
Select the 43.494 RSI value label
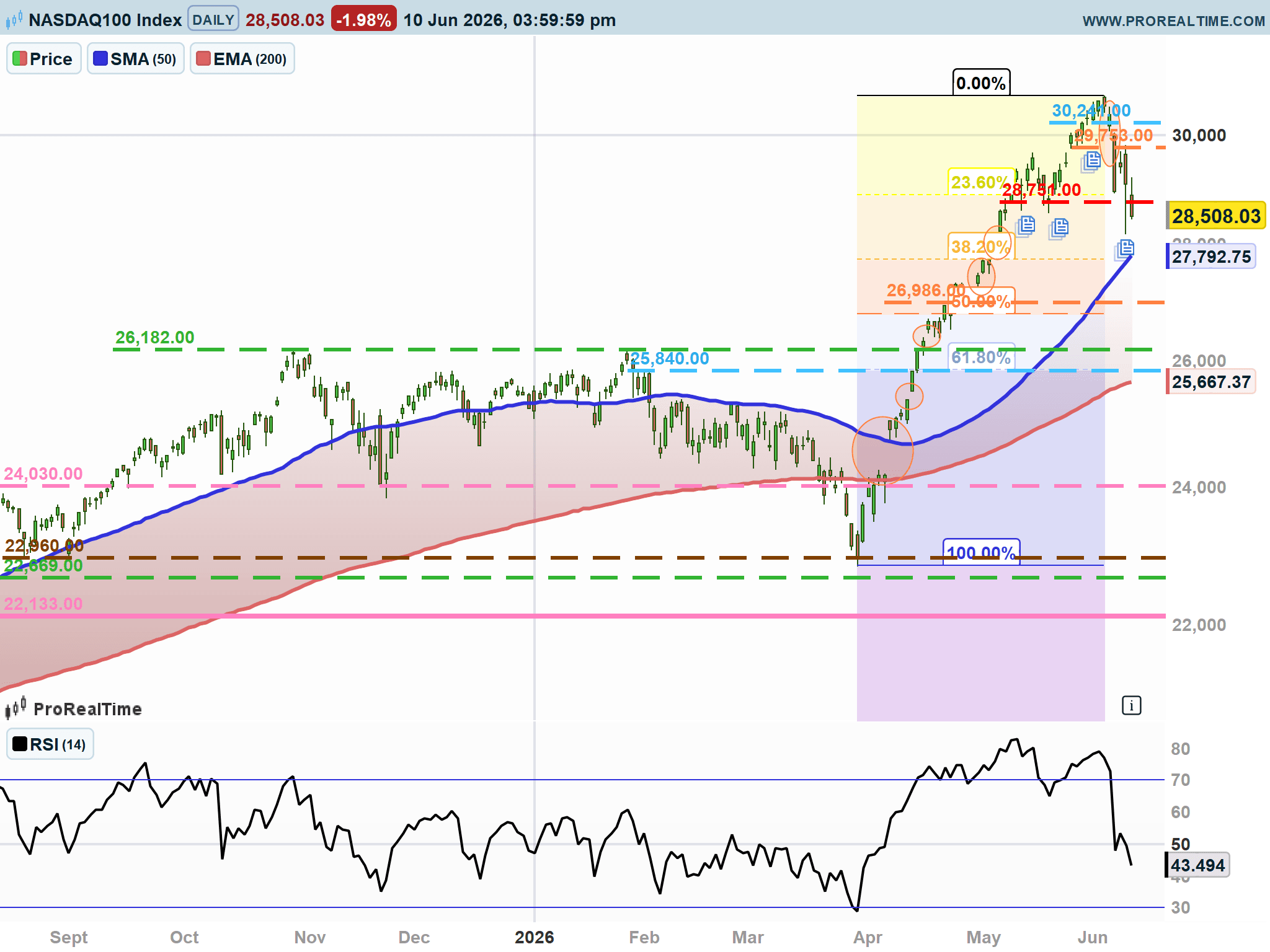tap(1197, 865)
